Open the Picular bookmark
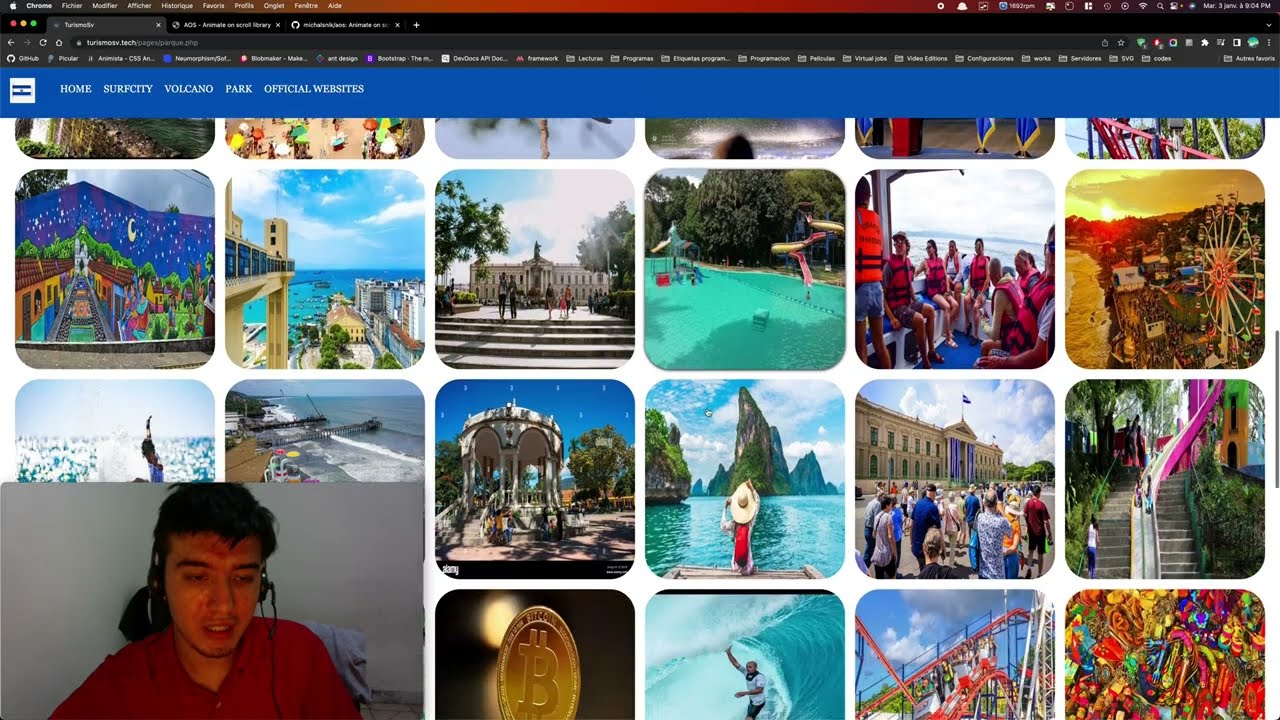The height and width of the screenshot is (720, 1280). pos(62,58)
